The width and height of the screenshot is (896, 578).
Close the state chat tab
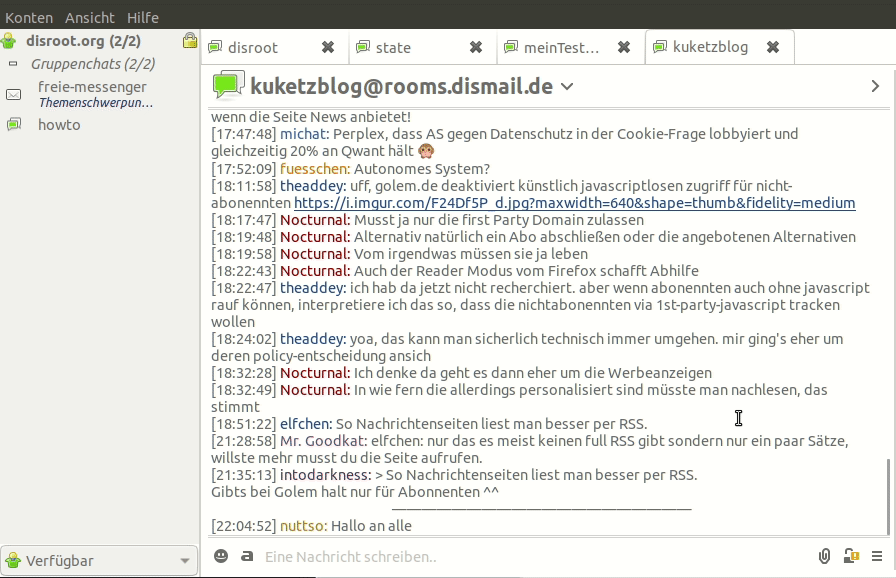(476, 47)
